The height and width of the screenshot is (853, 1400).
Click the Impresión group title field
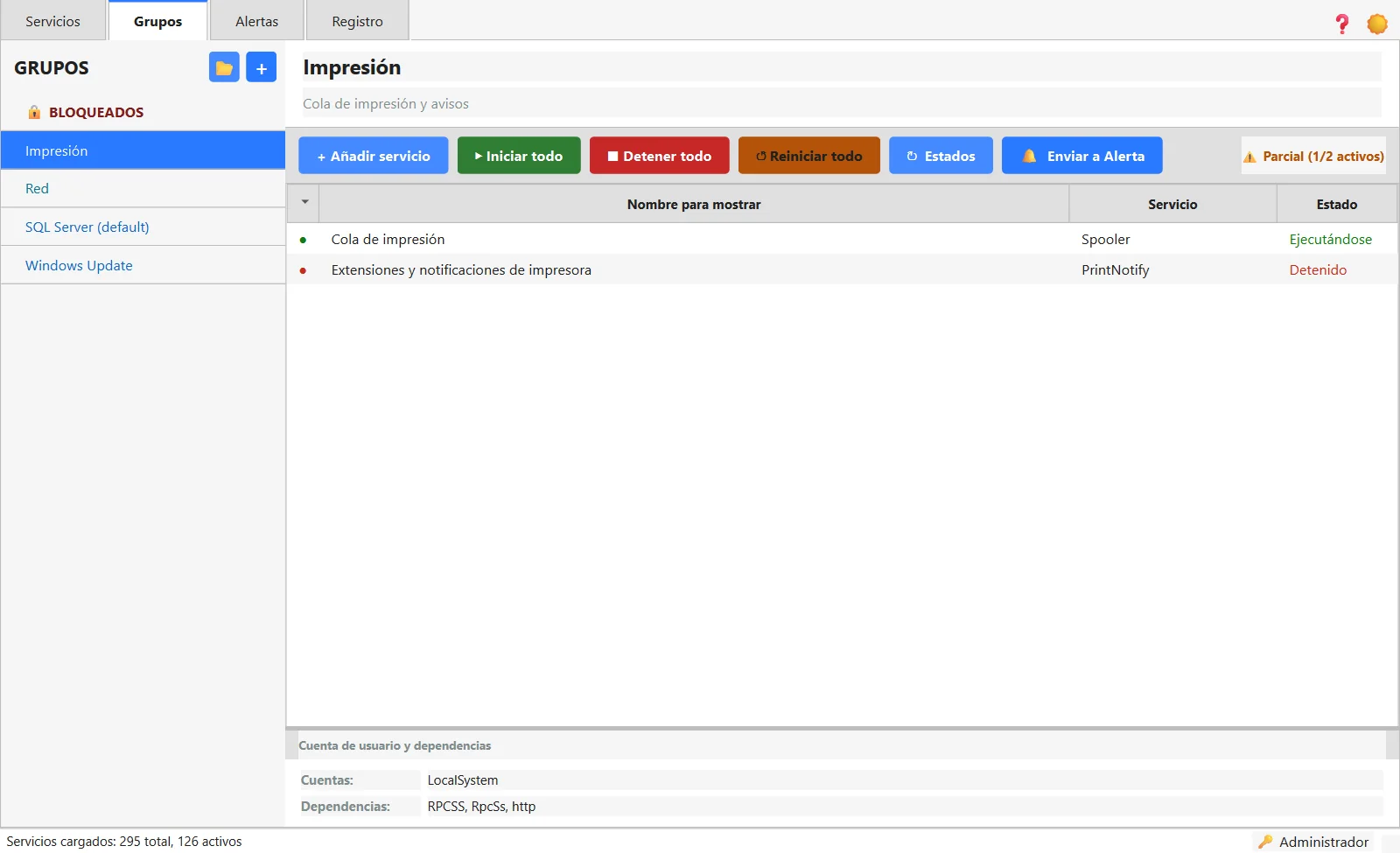(x=842, y=67)
